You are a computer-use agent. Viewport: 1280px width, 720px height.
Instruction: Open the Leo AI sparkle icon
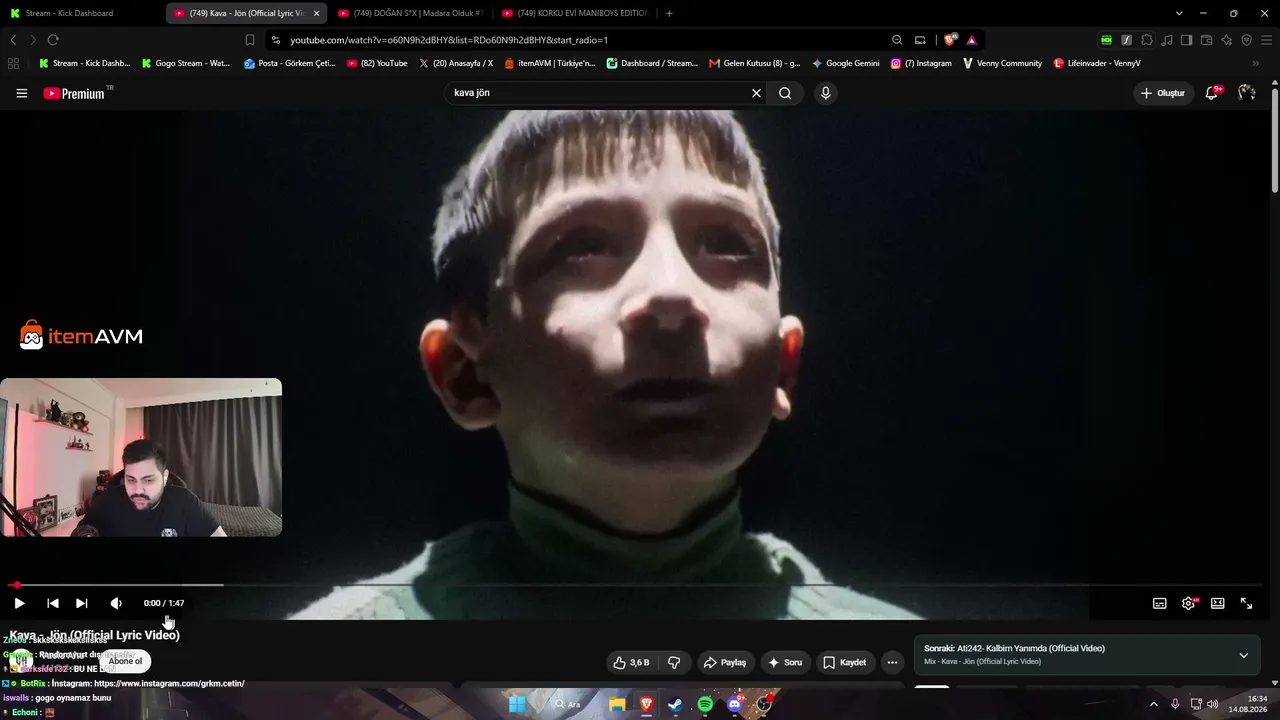[x=1227, y=40]
